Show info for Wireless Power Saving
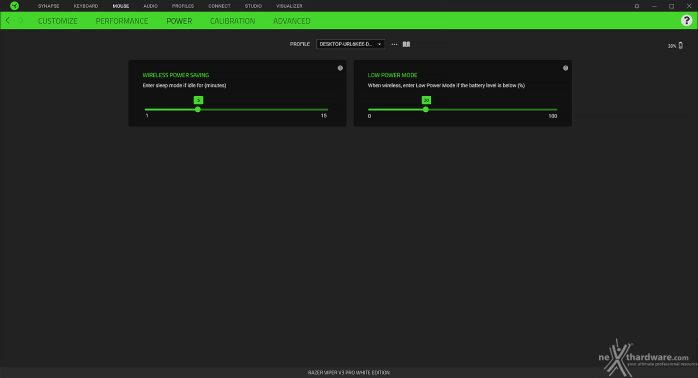The image size is (698, 378). tap(340, 68)
